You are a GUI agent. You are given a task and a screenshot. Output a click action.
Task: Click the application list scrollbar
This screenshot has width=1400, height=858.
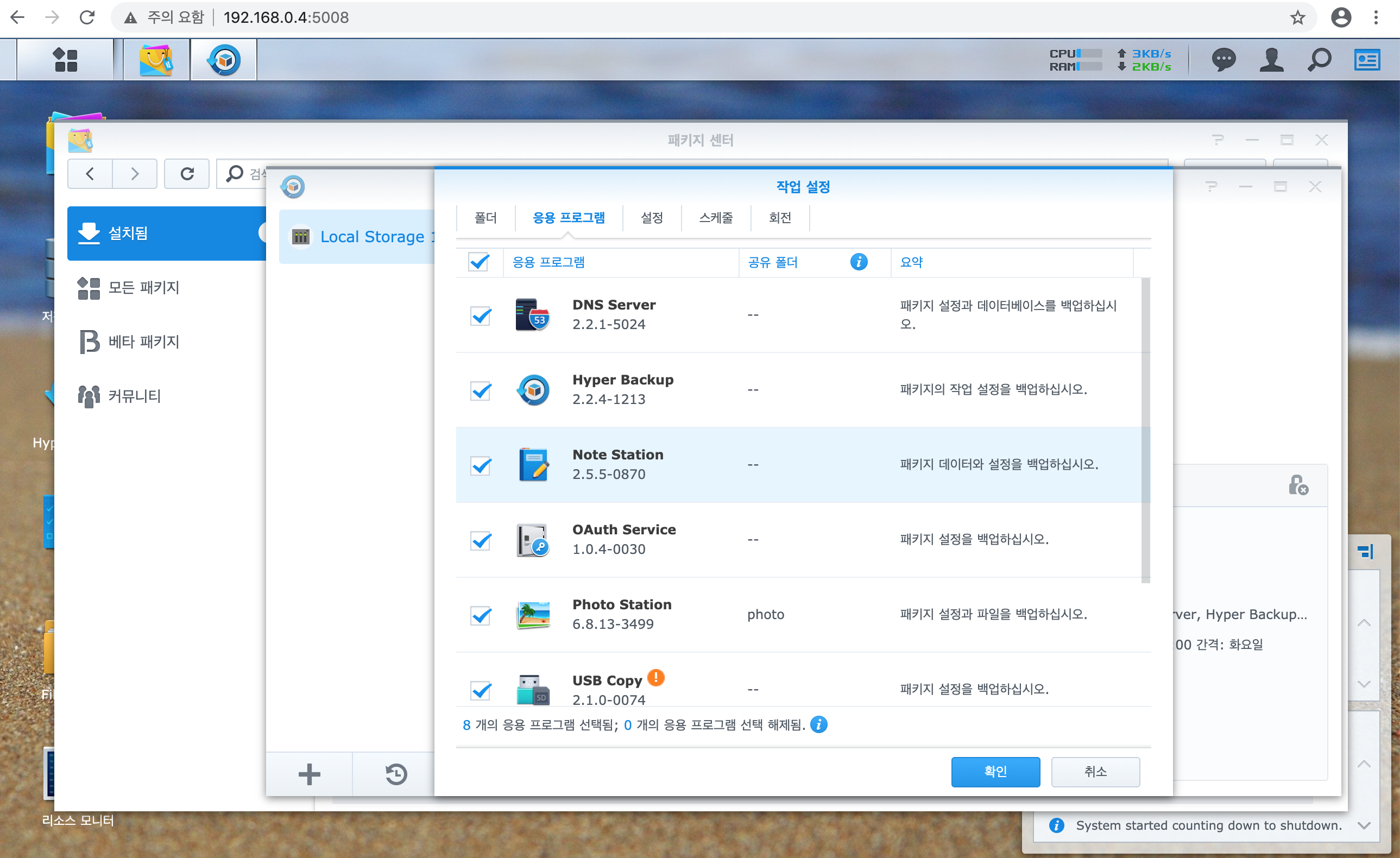[x=1145, y=430]
